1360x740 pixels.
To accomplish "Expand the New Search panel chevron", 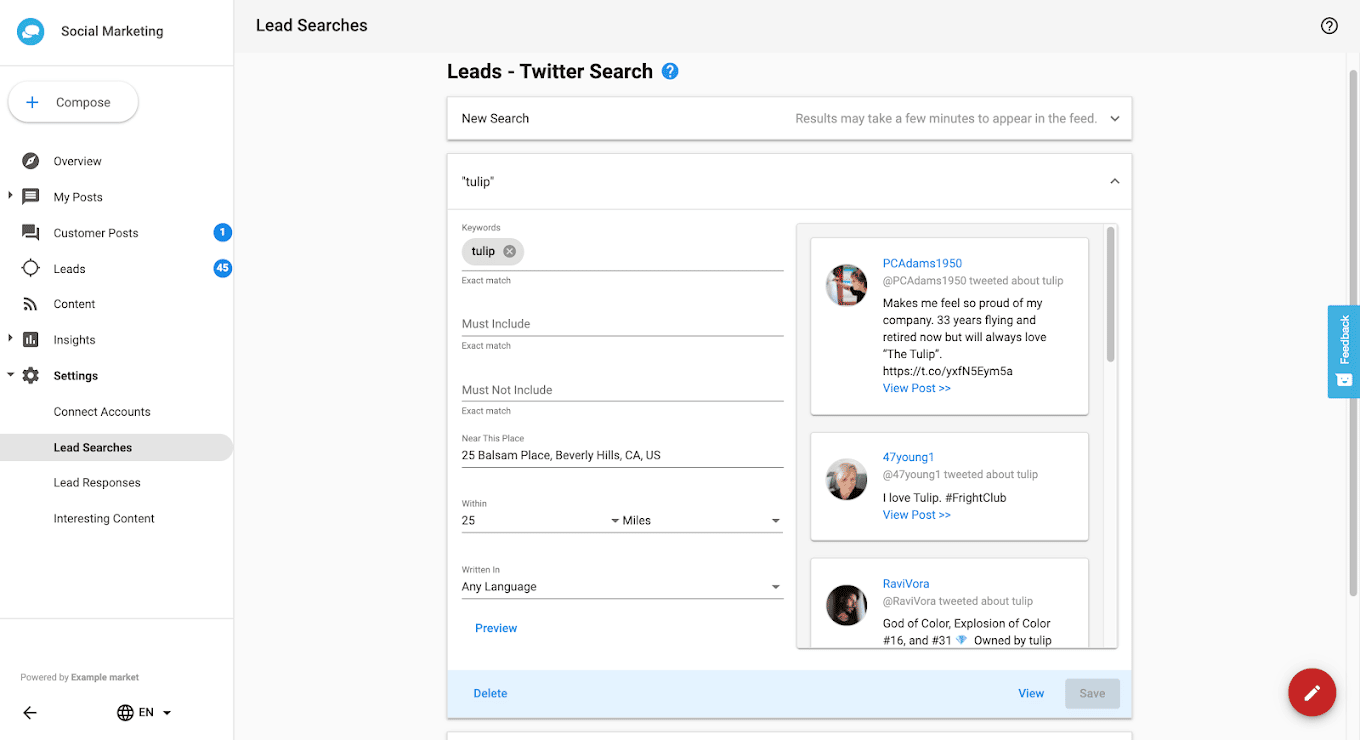I will (1115, 118).
